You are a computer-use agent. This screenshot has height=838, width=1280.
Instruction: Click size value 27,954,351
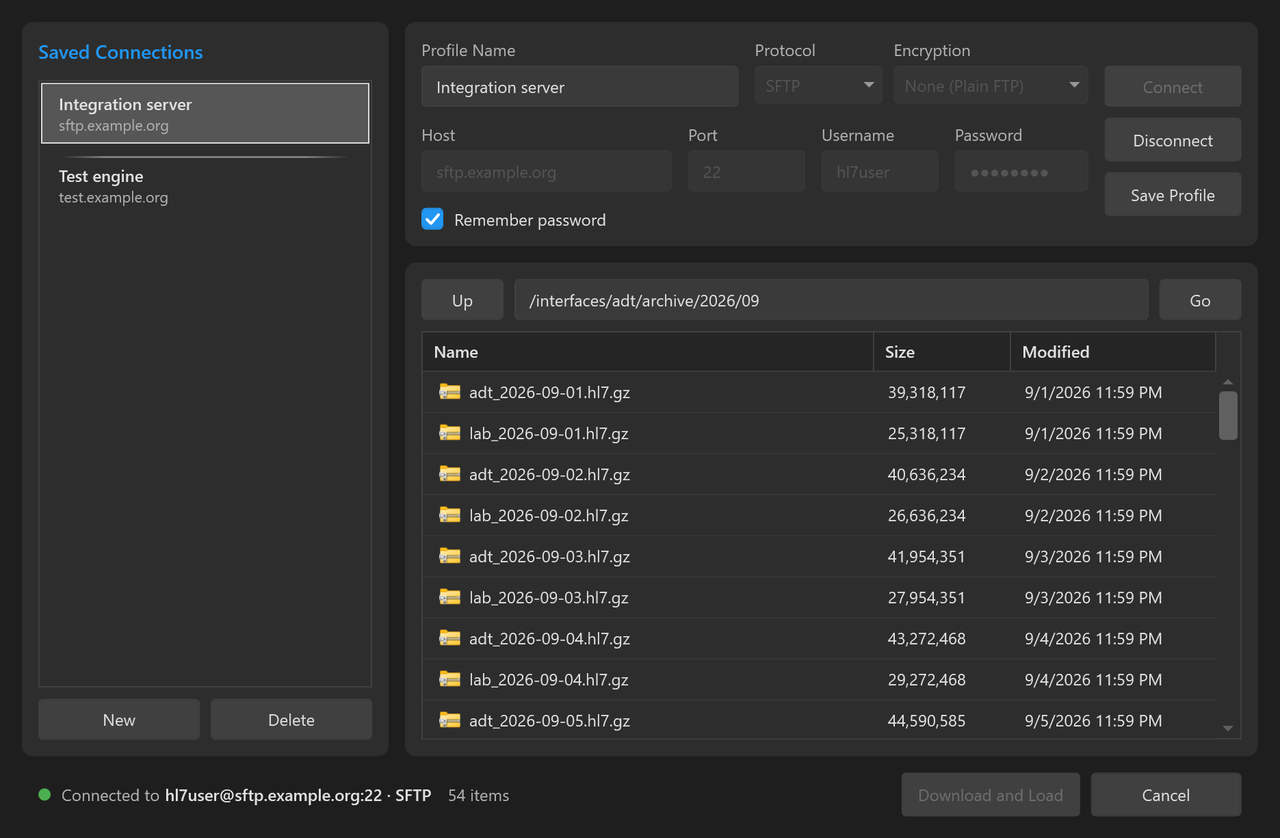click(927, 598)
